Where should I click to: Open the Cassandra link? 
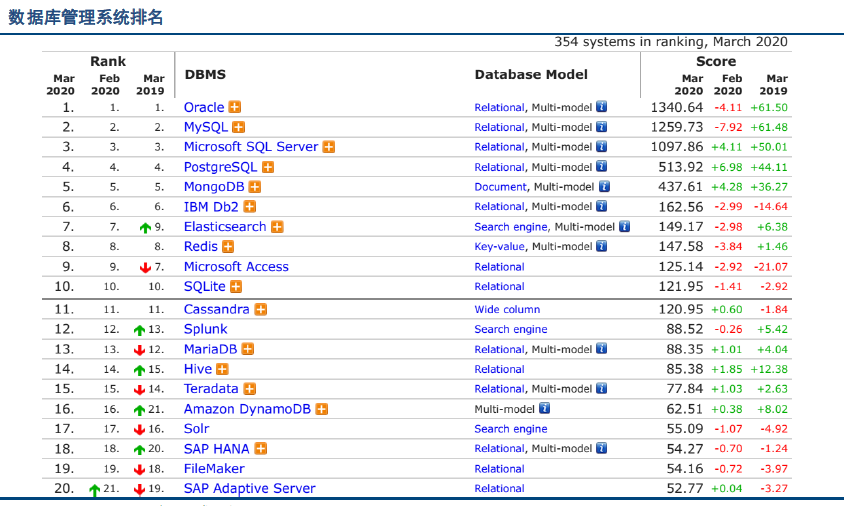pos(217,310)
